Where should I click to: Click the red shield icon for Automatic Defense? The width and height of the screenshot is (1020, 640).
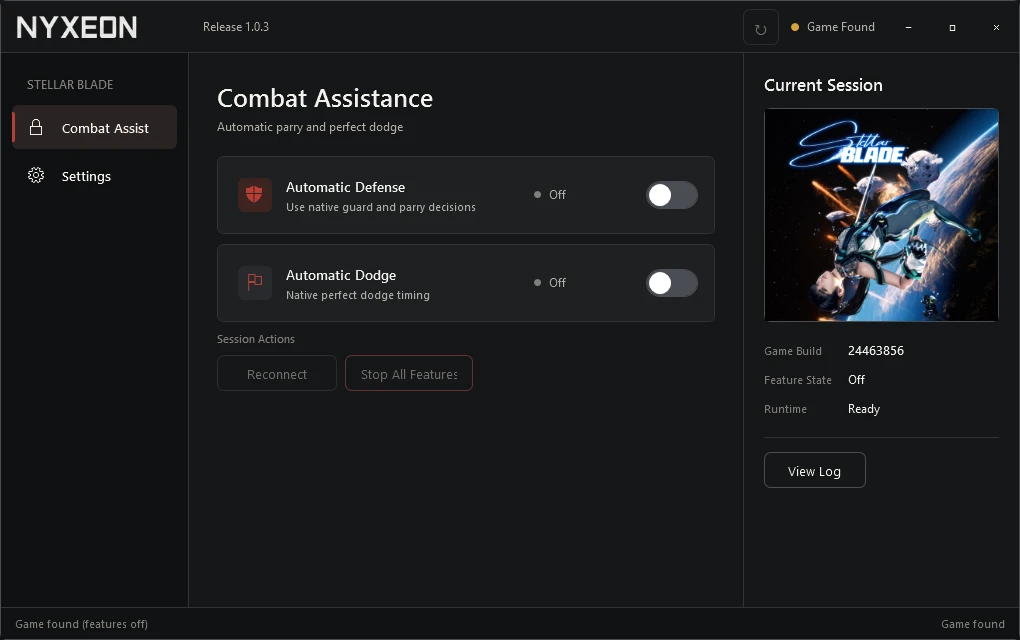pos(254,194)
